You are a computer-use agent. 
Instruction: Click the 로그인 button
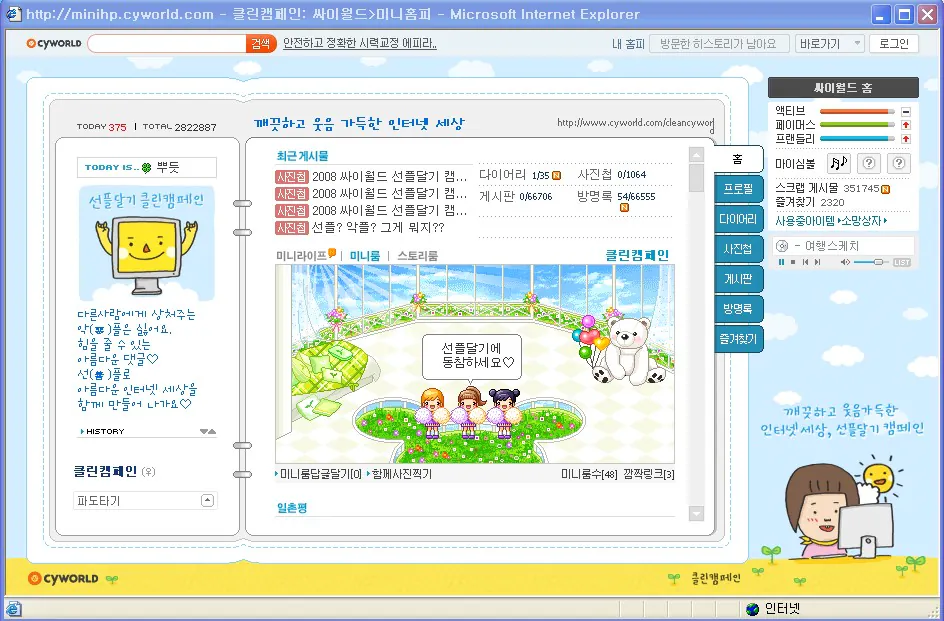coord(893,43)
